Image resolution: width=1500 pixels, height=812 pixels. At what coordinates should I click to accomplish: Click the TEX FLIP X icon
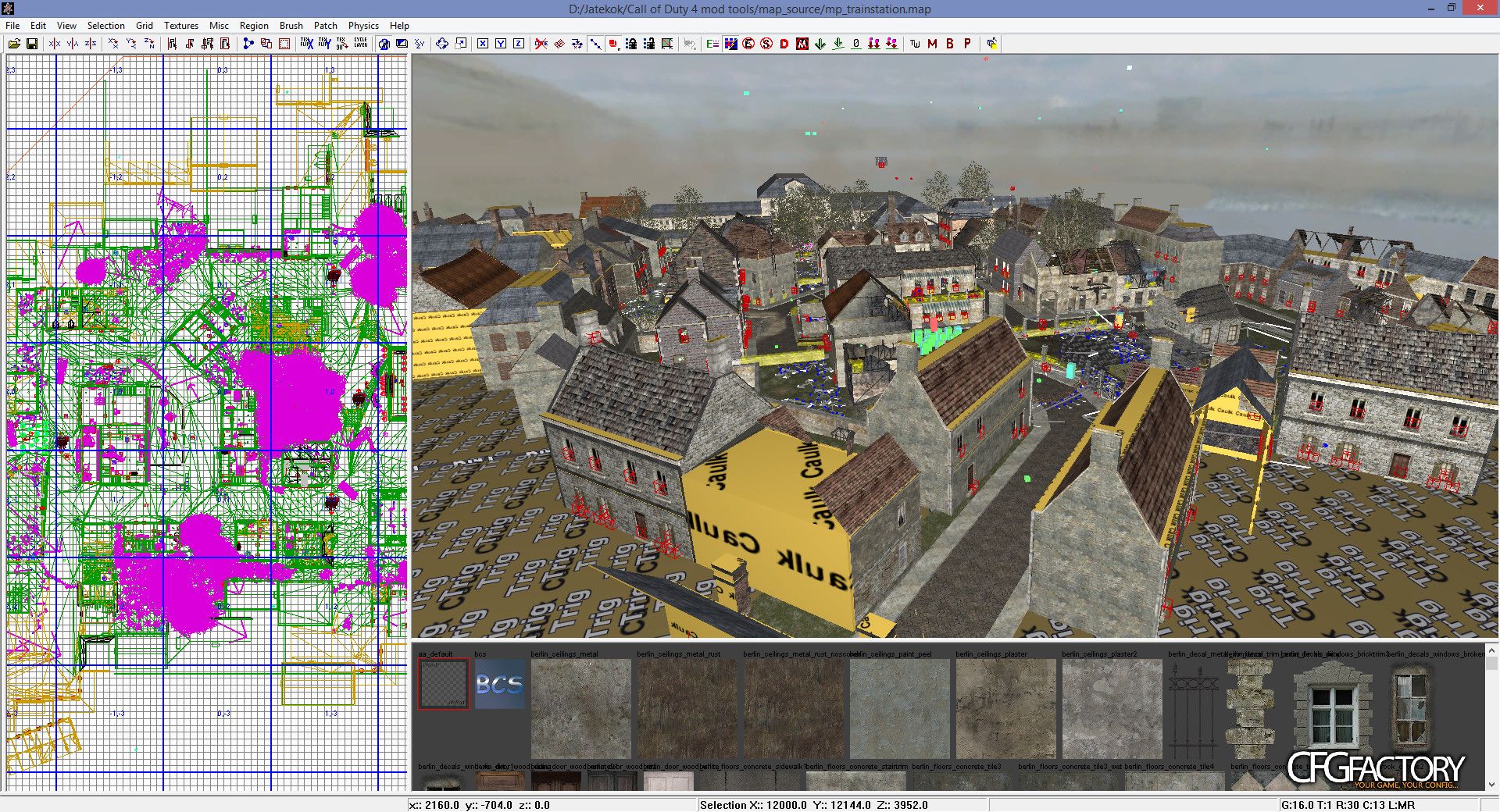[x=307, y=44]
